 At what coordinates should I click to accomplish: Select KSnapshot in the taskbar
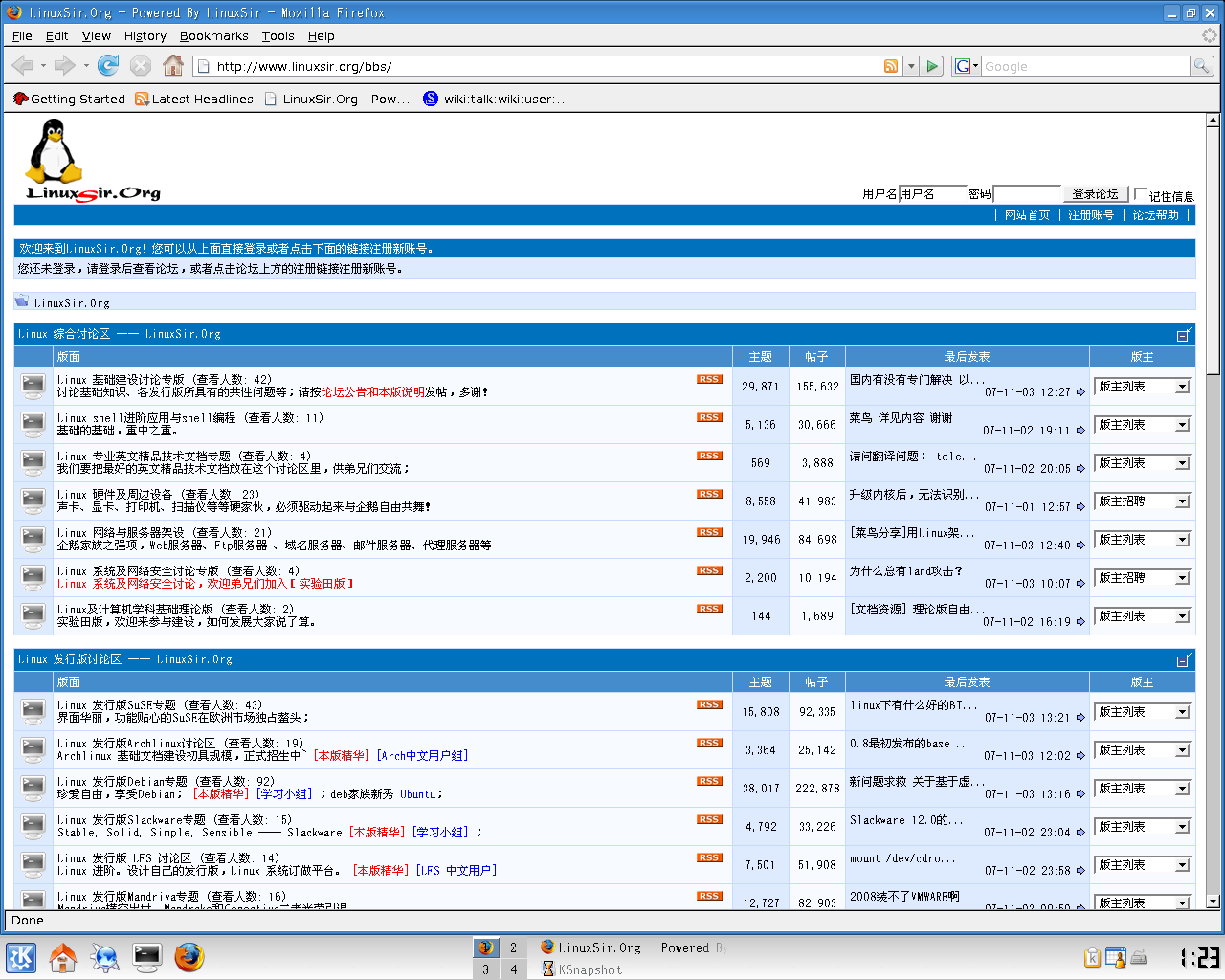[x=583, y=969]
